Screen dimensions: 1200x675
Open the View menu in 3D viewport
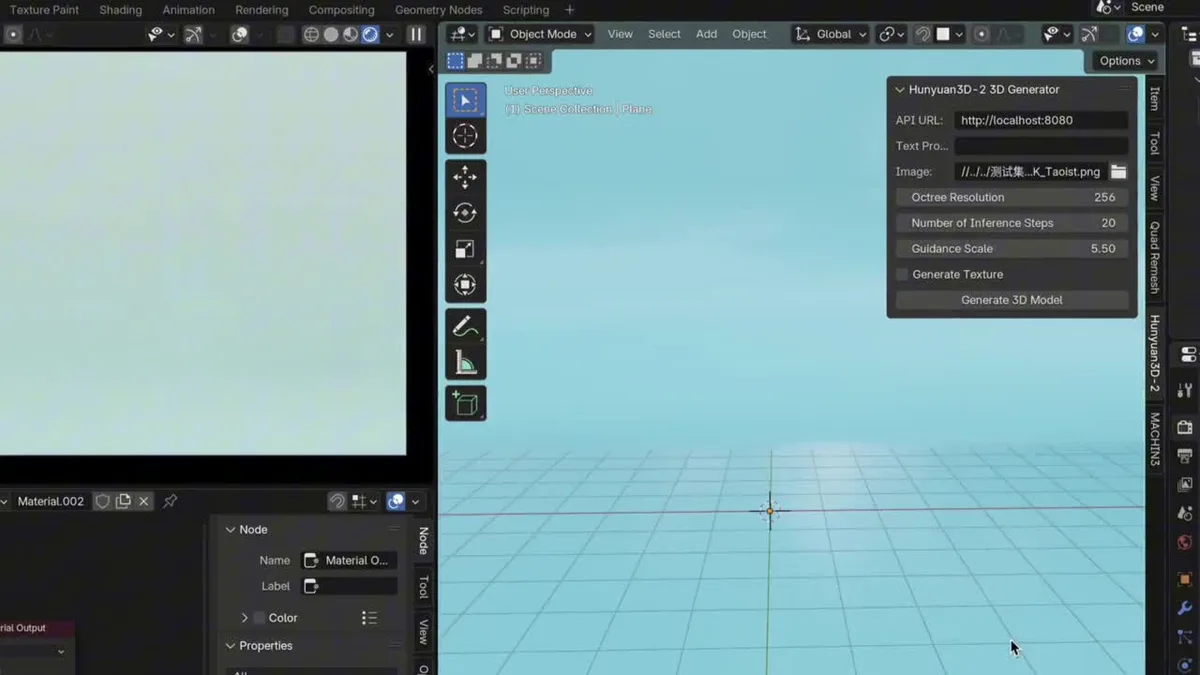point(620,34)
